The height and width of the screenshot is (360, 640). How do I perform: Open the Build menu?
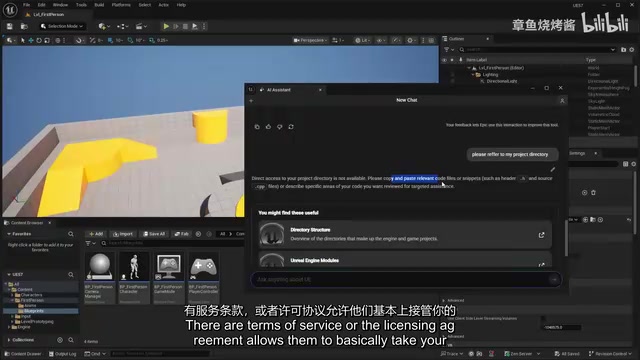[99, 5]
